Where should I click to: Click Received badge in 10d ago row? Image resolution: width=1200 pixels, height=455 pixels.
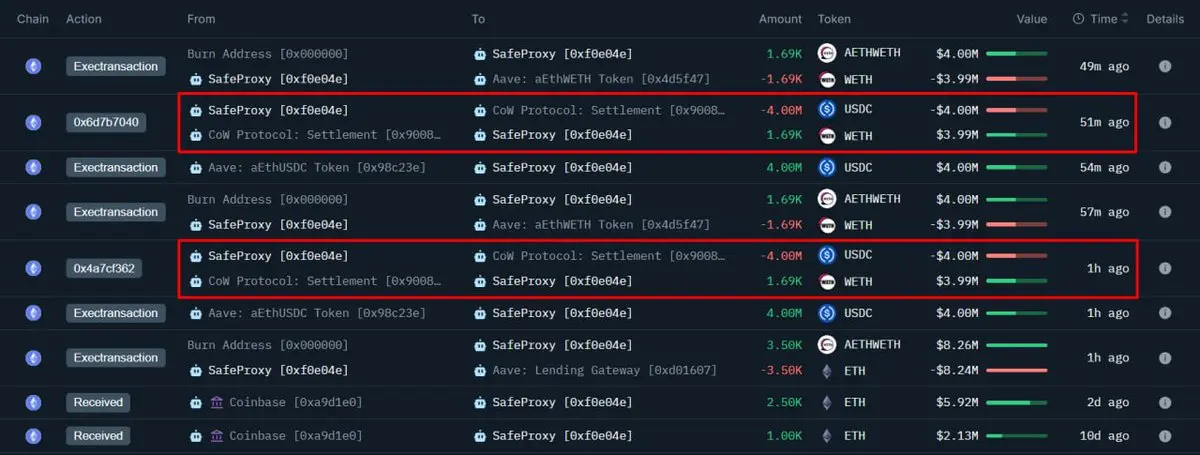(98, 436)
